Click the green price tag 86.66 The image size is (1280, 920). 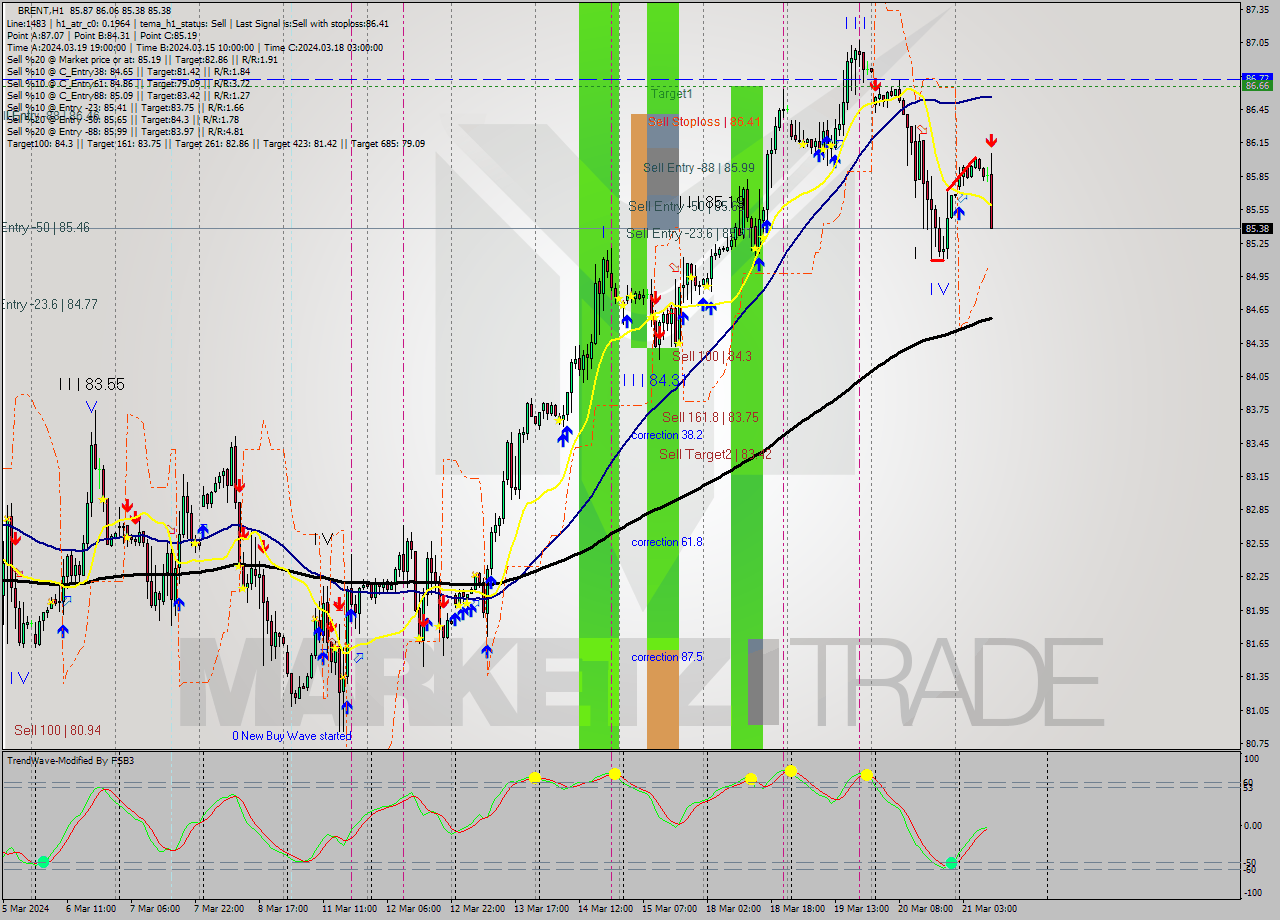[x=1257, y=86]
